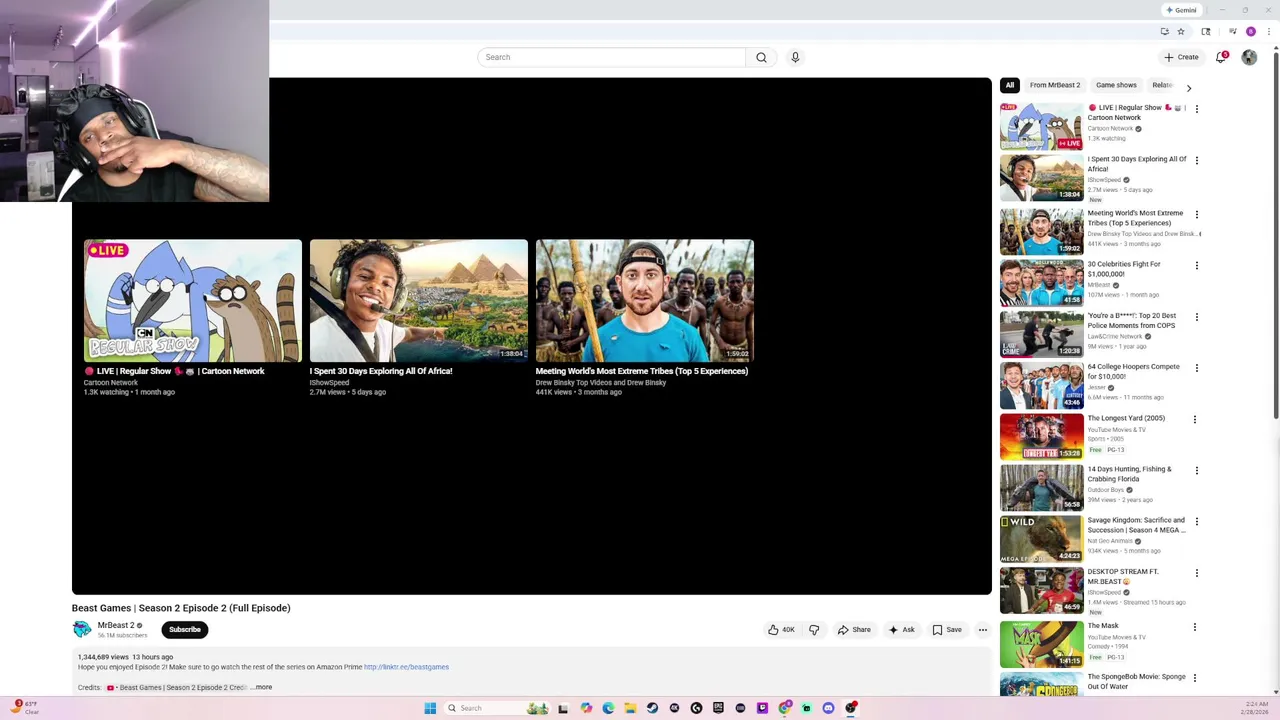Image resolution: width=1280 pixels, height=720 pixels.
Task: Open options for 64 College Hoopers video
Action: (1195, 368)
